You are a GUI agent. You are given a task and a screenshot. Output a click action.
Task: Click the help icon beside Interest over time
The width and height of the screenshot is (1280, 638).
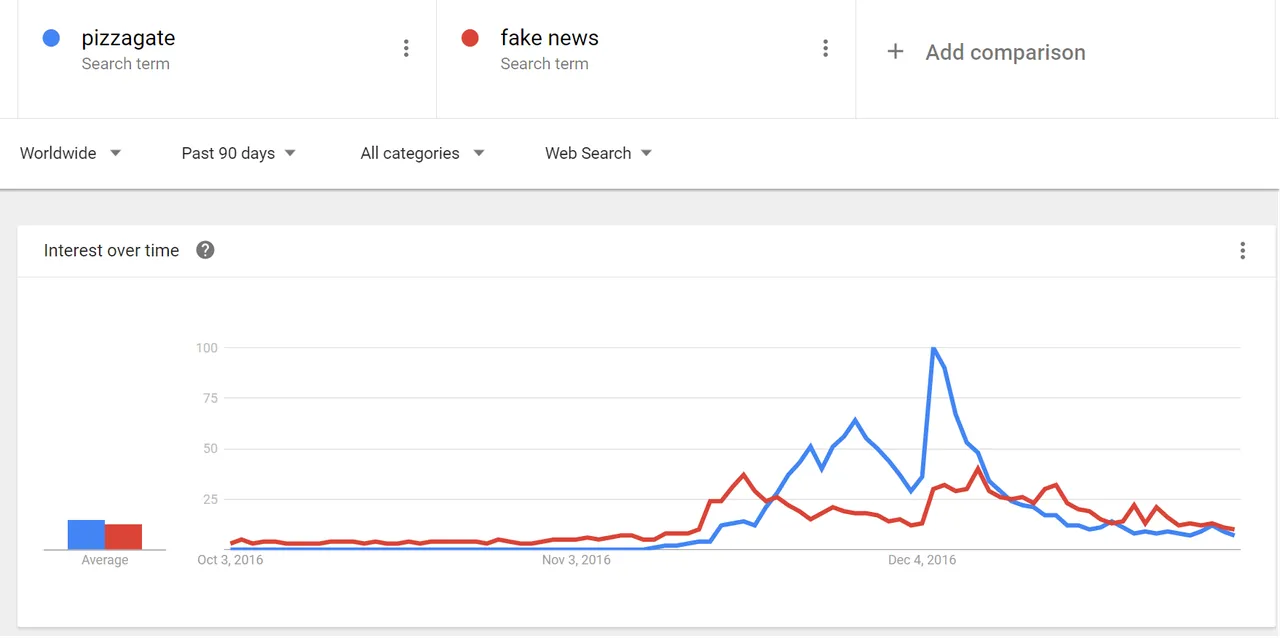pyautogui.click(x=205, y=250)
